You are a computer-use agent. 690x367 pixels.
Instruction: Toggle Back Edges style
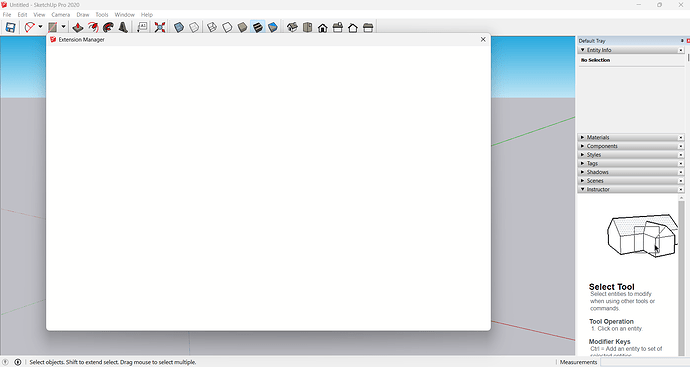194,27
